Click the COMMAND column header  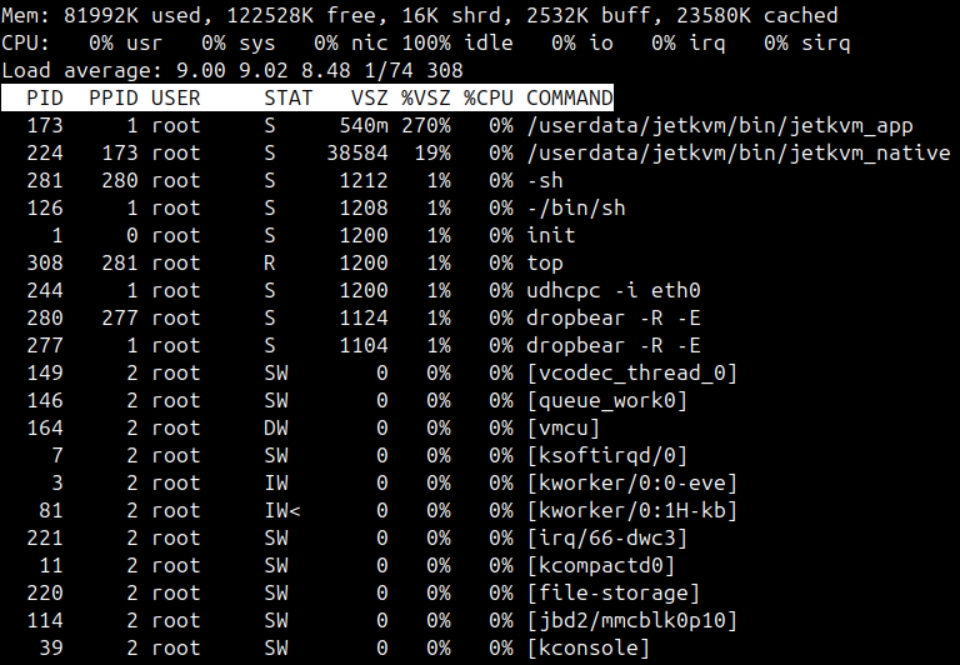click(x=569, y=99)
